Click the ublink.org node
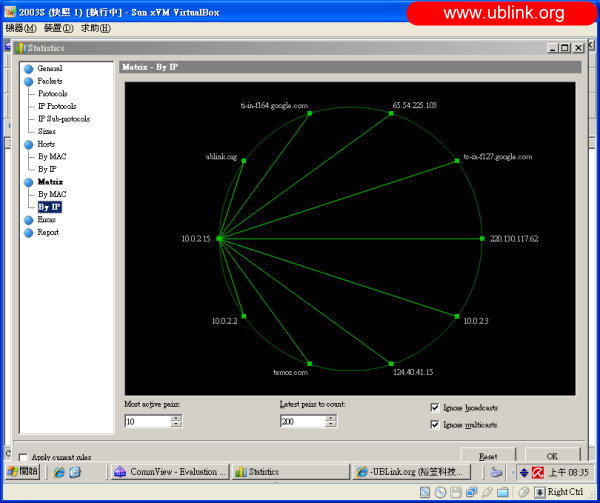Screen dimensions: 600x503 pos(244,161)
